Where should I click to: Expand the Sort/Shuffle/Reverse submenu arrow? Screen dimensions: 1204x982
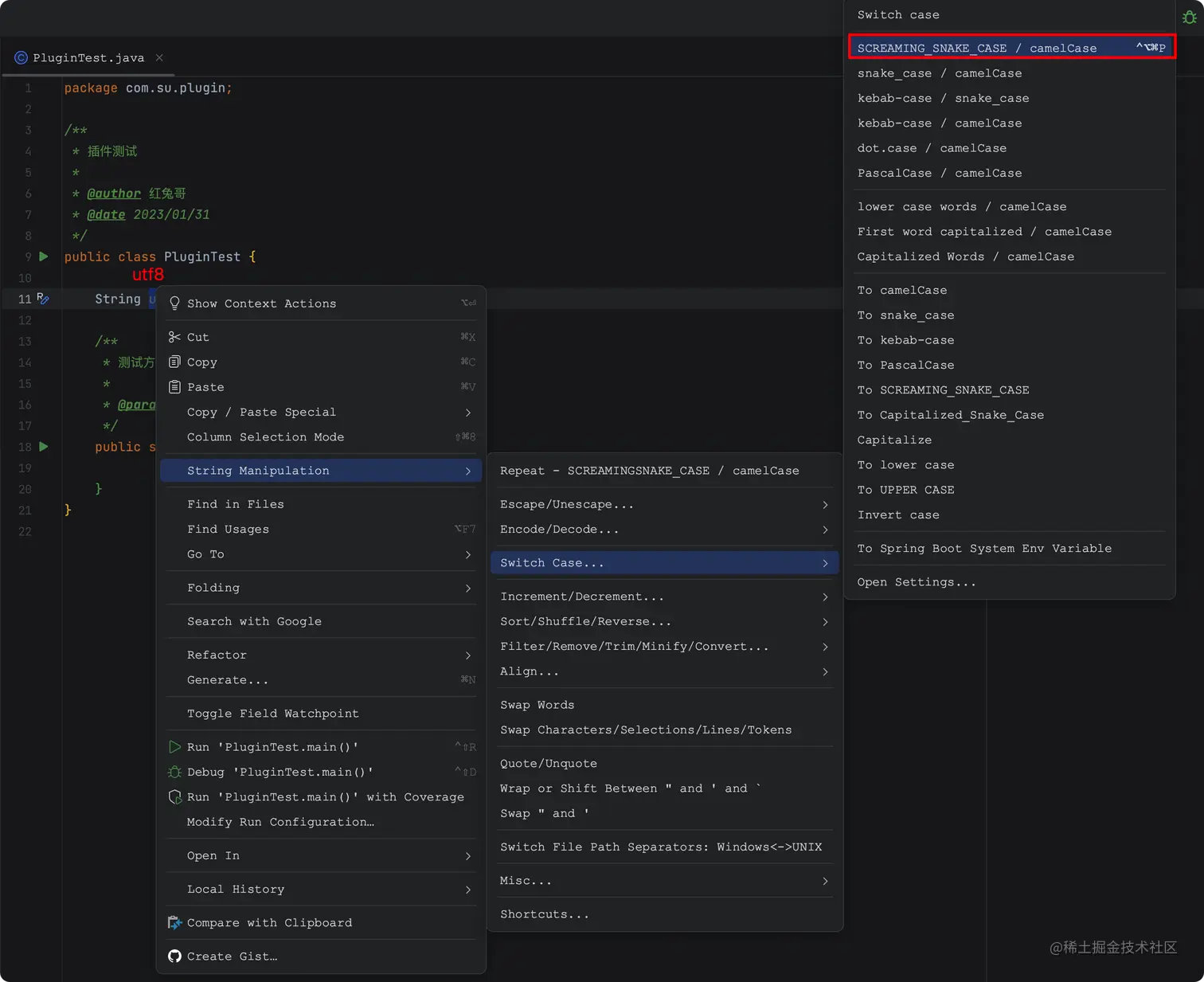coord(825,622)
